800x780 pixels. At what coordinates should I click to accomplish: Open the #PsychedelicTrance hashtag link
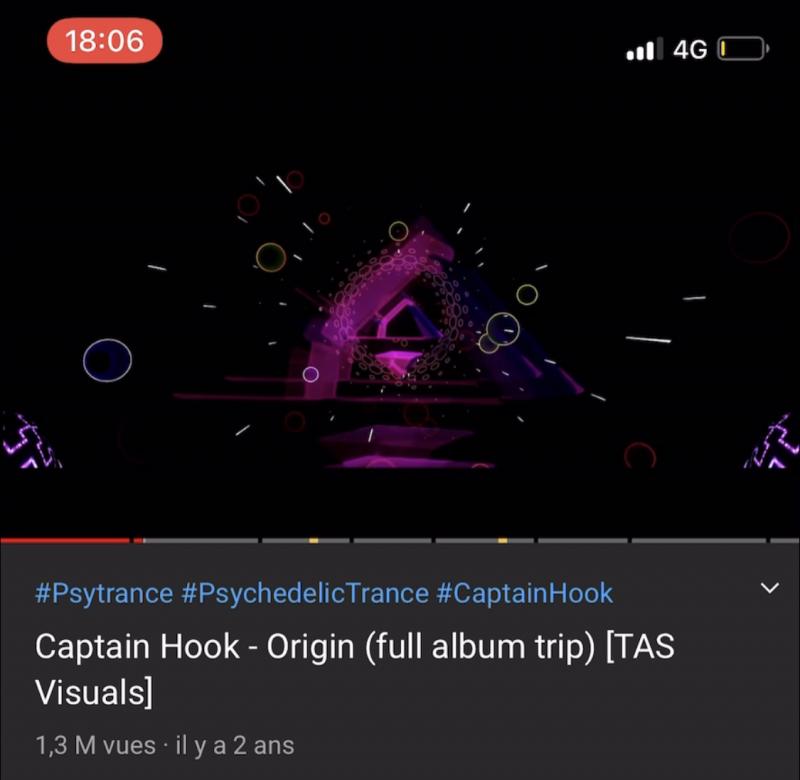click(x=305, y=594)
